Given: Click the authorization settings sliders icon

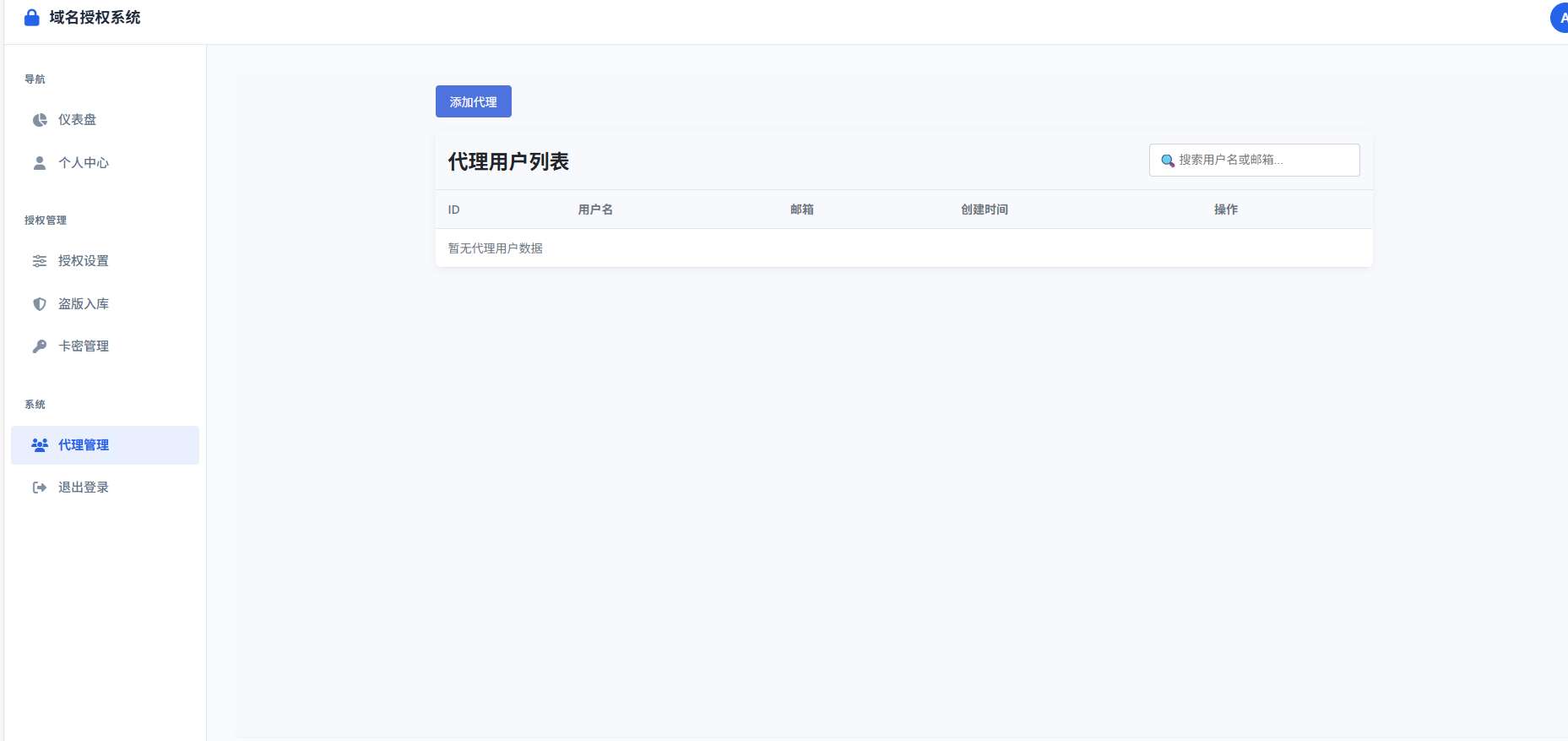Looking at the screenshot, I should pos(40,261).
